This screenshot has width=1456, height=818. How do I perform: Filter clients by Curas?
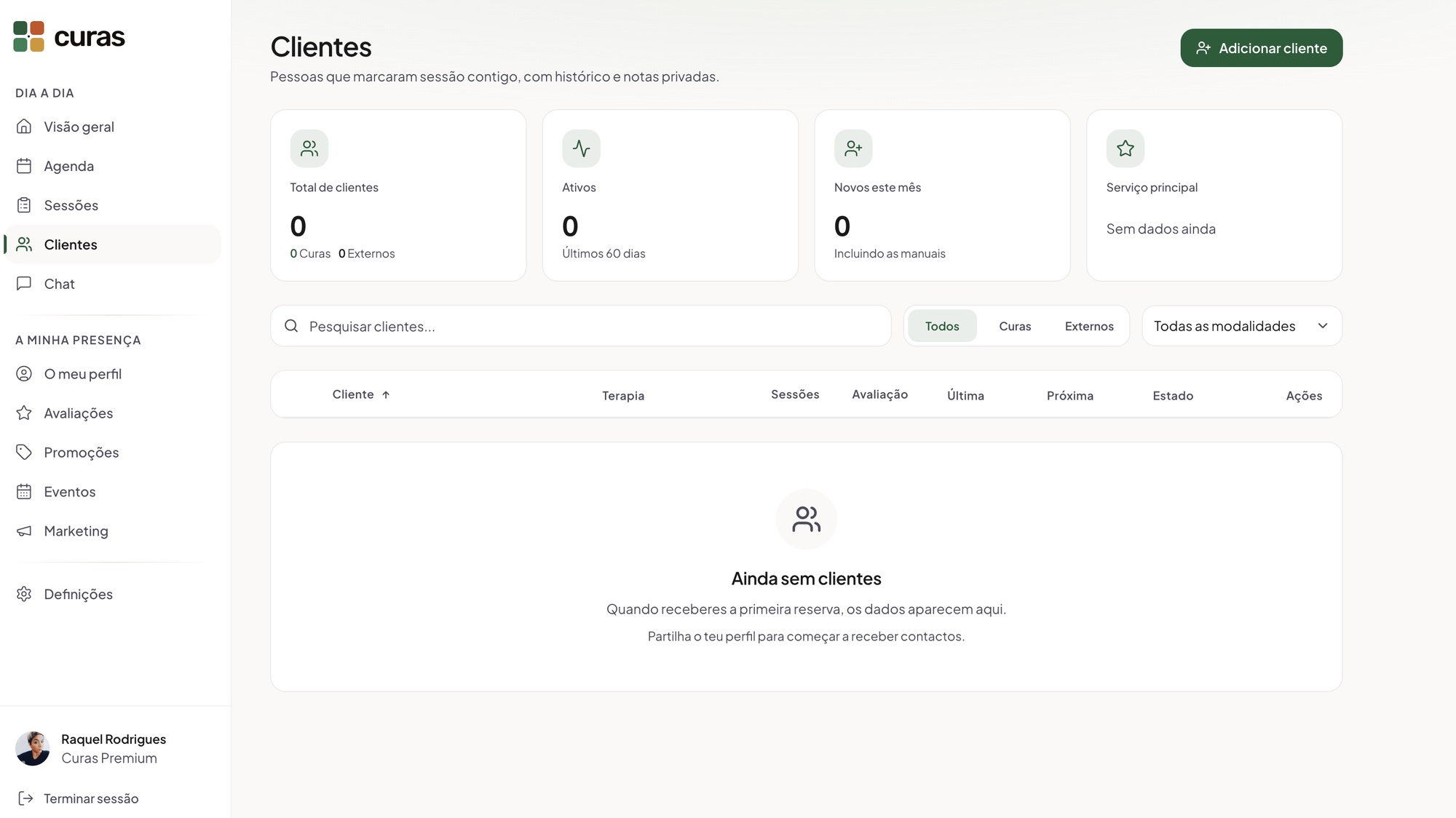(x=1015, y=326)
